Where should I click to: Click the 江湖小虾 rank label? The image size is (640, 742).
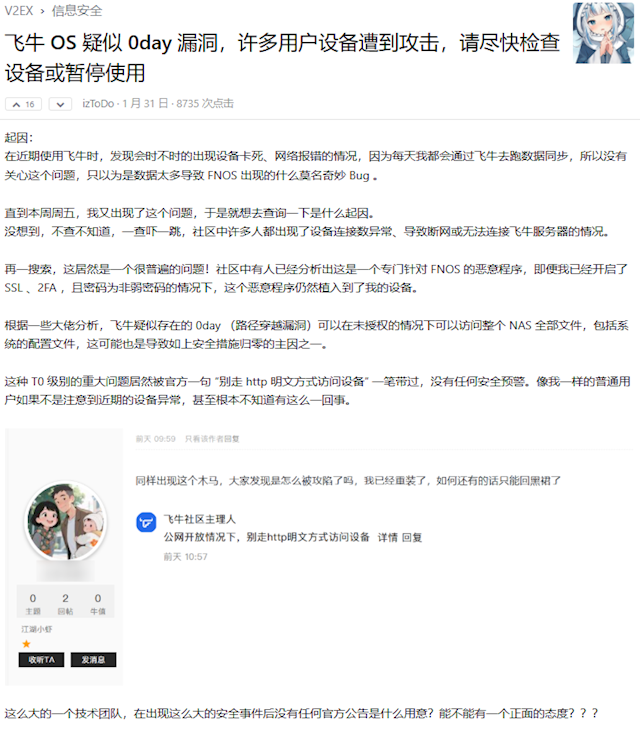36,629
